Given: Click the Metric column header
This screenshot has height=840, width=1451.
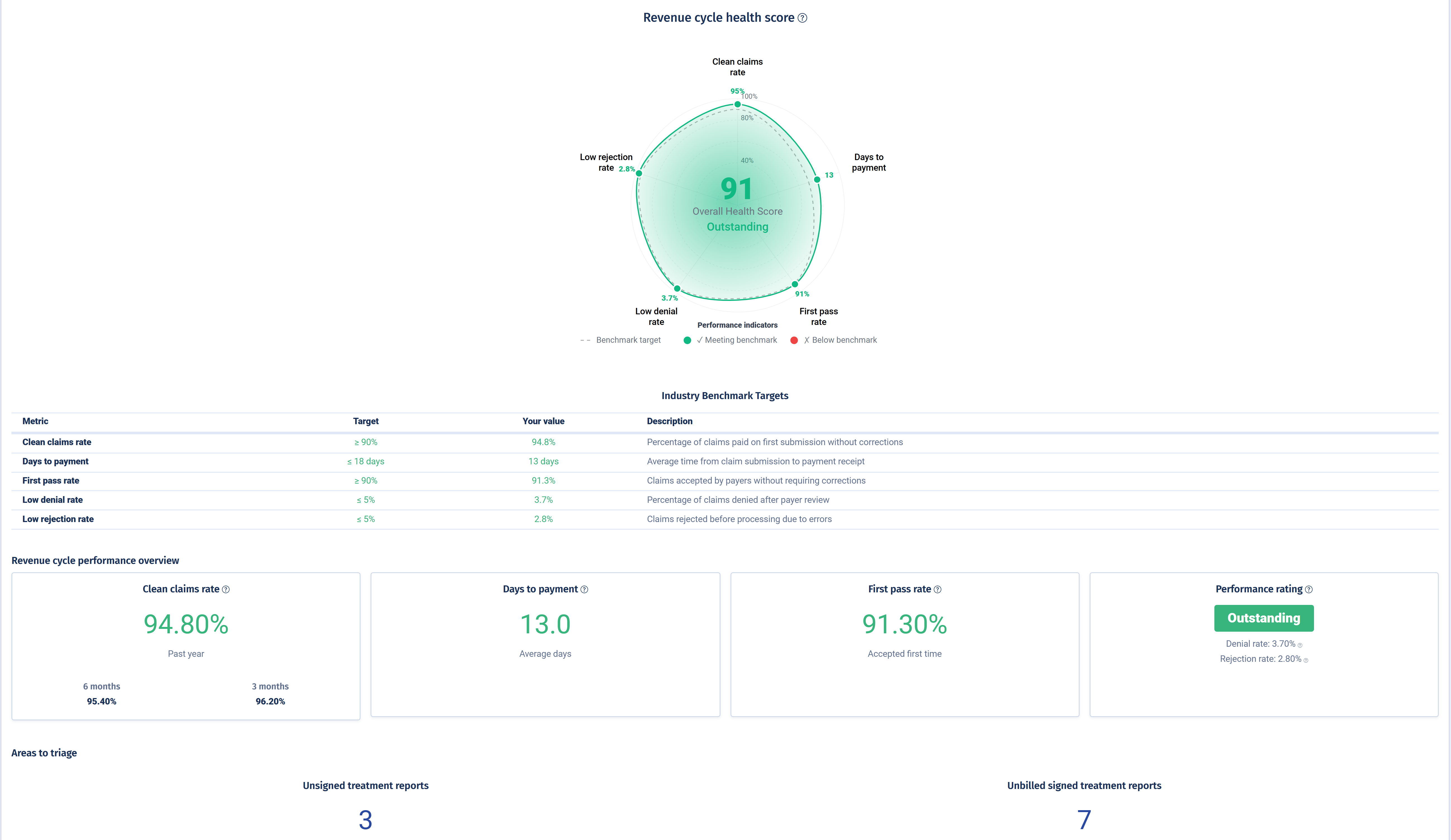Looking at the screenshot, I should [x=35, y=421].
